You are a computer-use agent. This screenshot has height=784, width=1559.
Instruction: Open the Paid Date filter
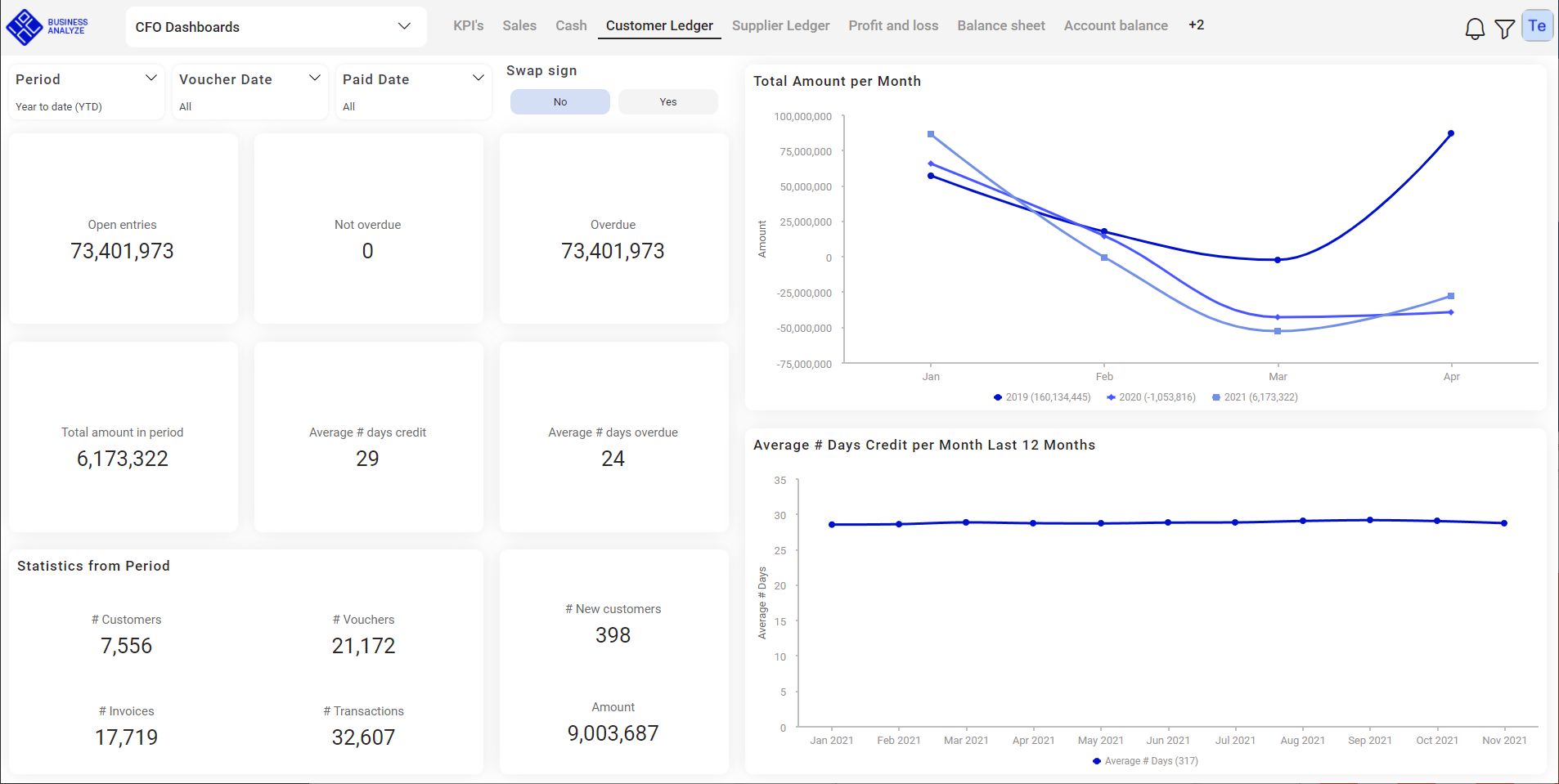click(x=478, y=78)
